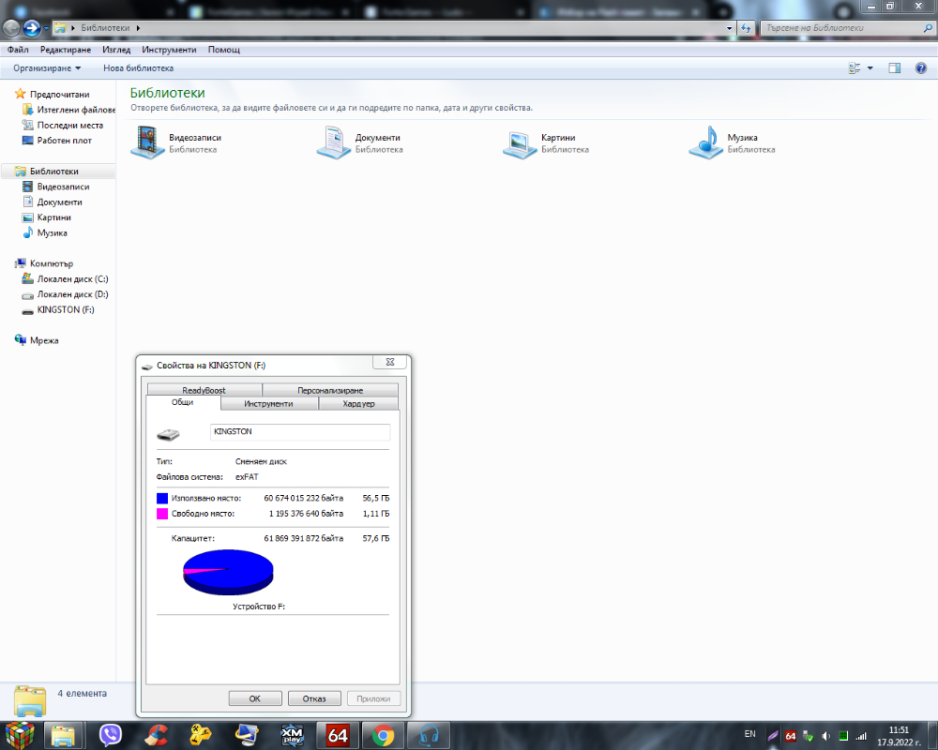Click the KINGSTON volume label field
The width and height of the screenshot is (938, 750).
[x=300, y=432]
